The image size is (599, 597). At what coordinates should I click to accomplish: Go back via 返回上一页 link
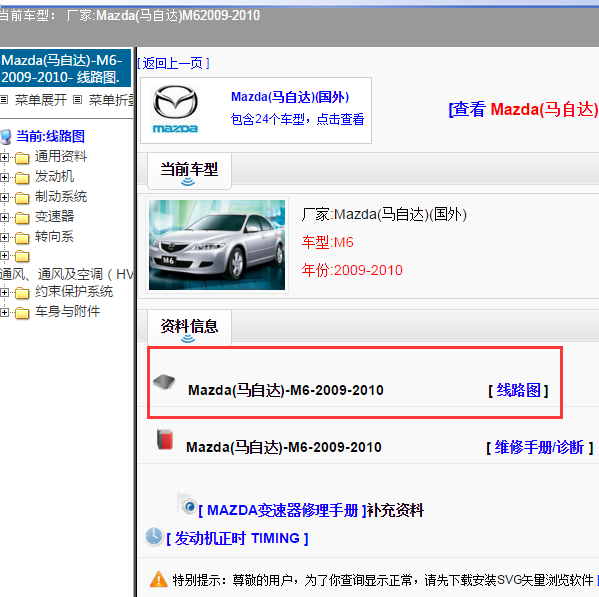(x=173, y=63)
